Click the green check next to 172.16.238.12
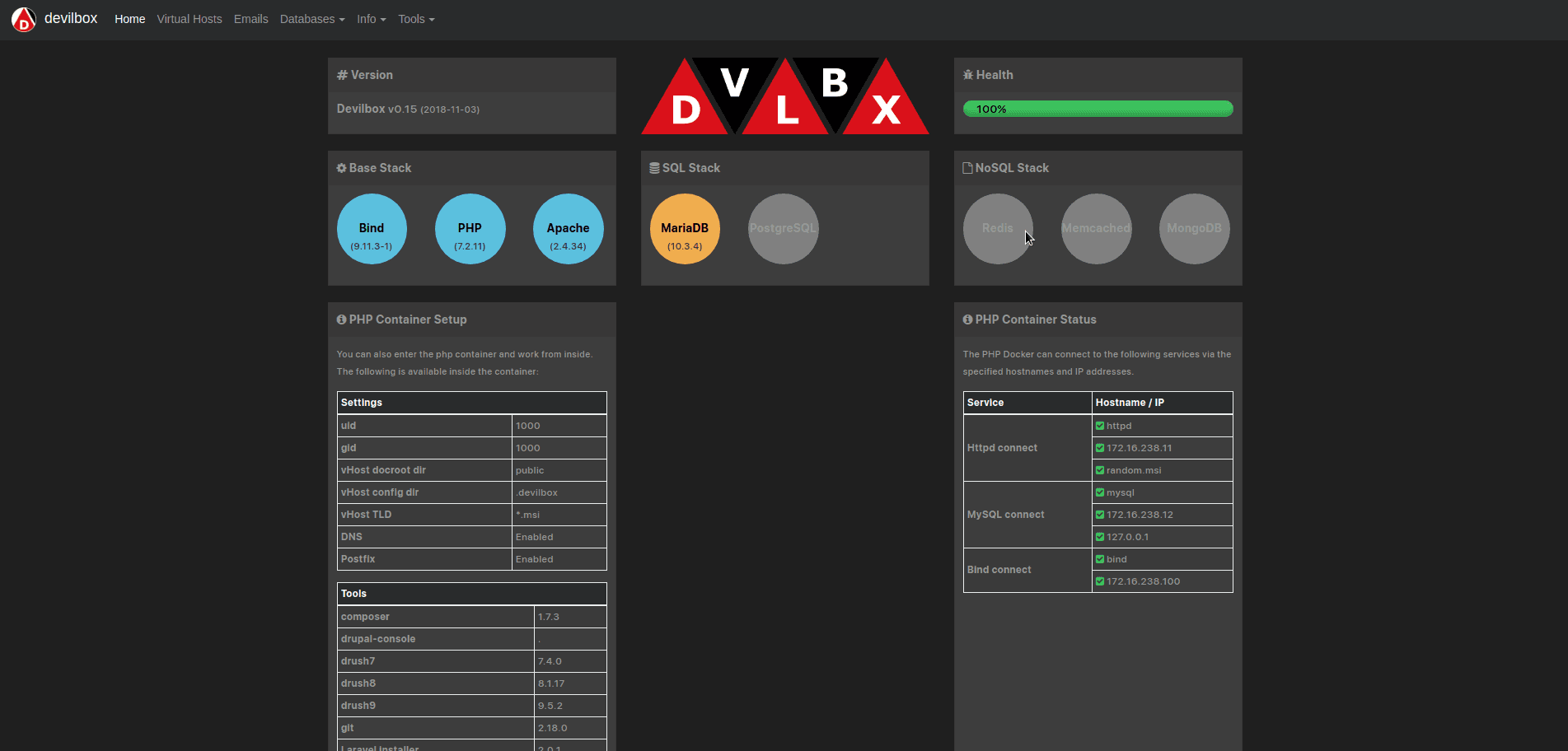Screen dimensions: 1568x751 coord(1100,515)
